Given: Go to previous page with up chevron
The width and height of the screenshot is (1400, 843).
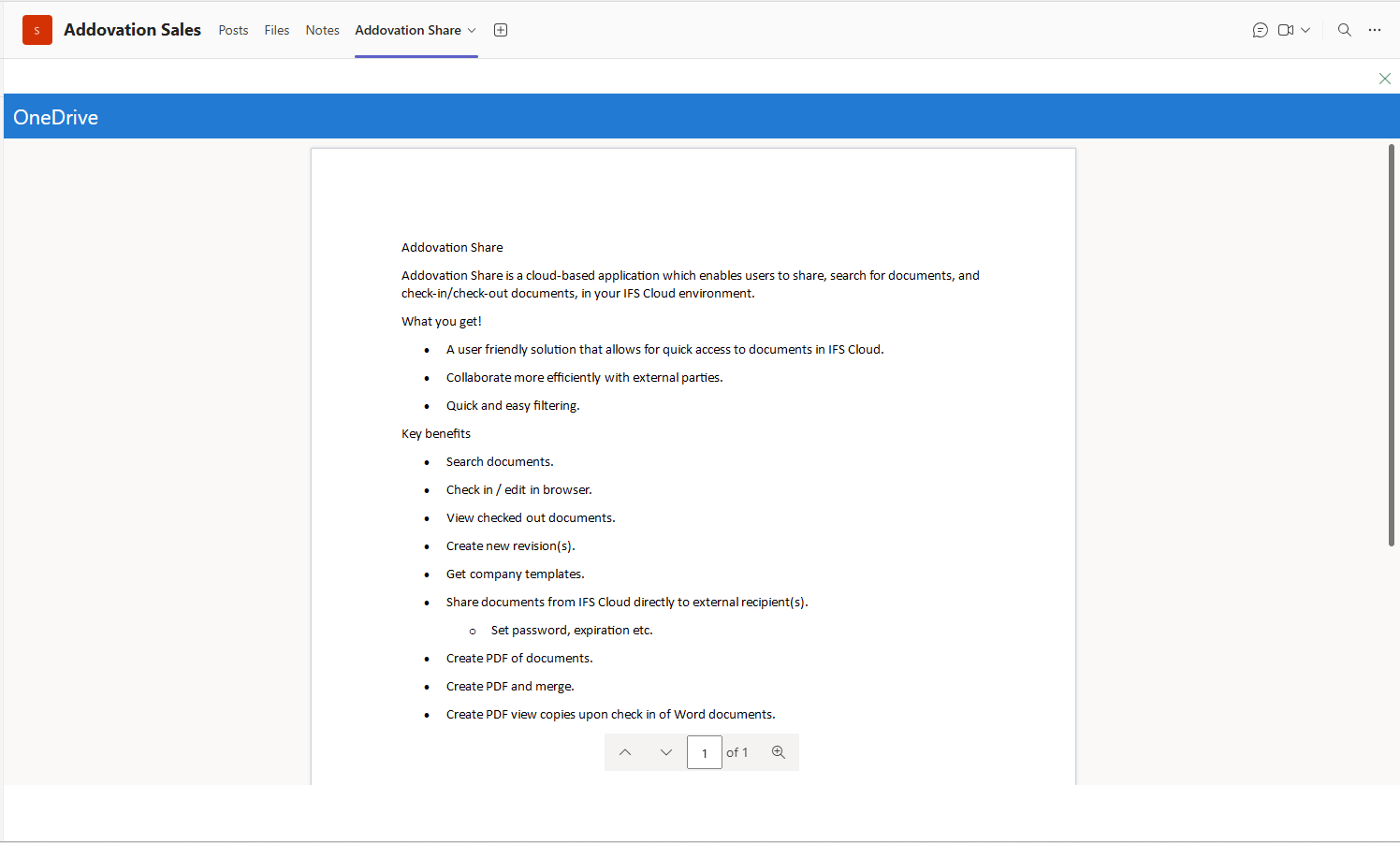Looking at the screenshot, I should [625, 752].
